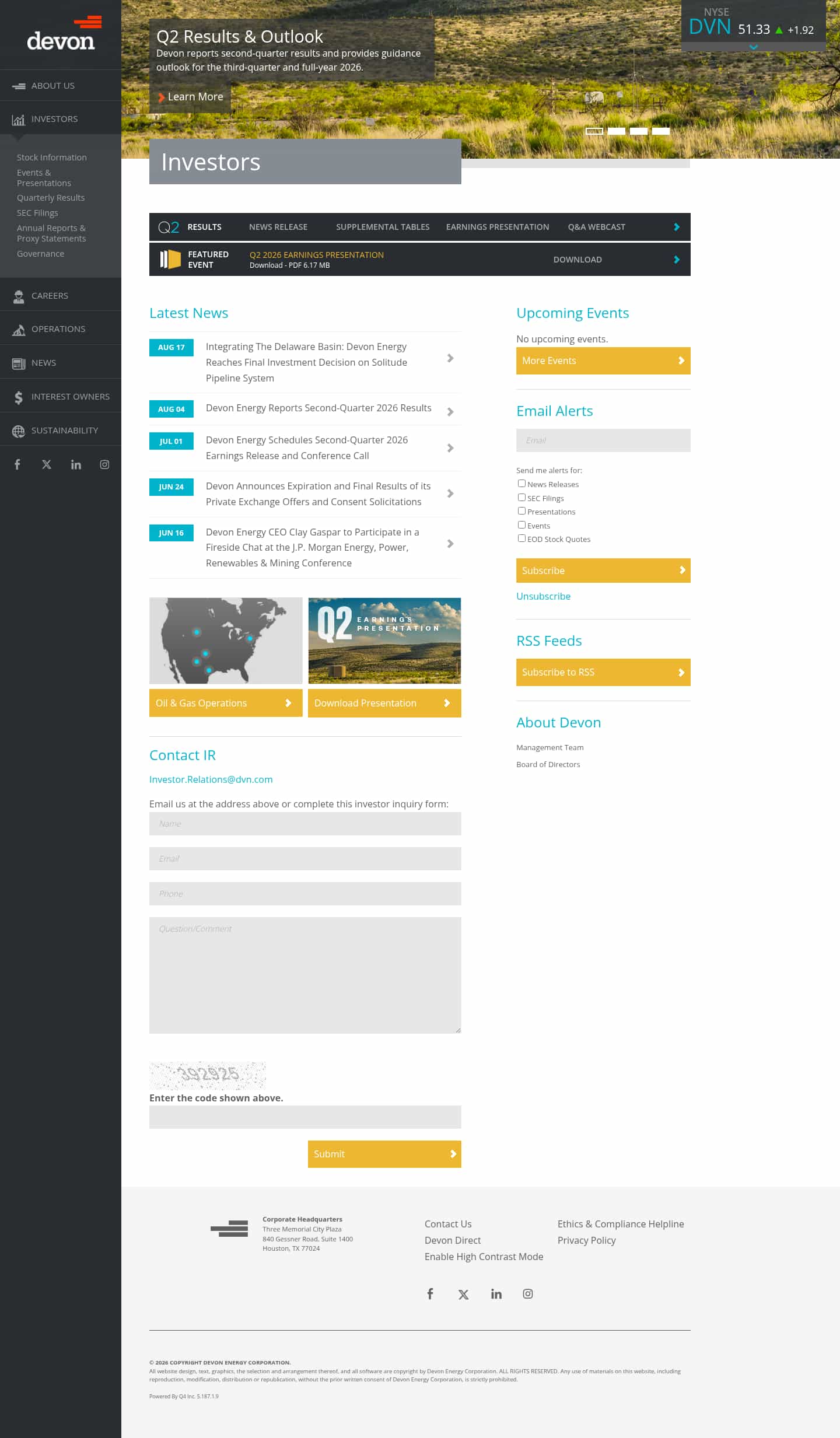Screen dimensions: 840x1438
Task: Click the Name field in inquiry form
Action: point(305,824)
